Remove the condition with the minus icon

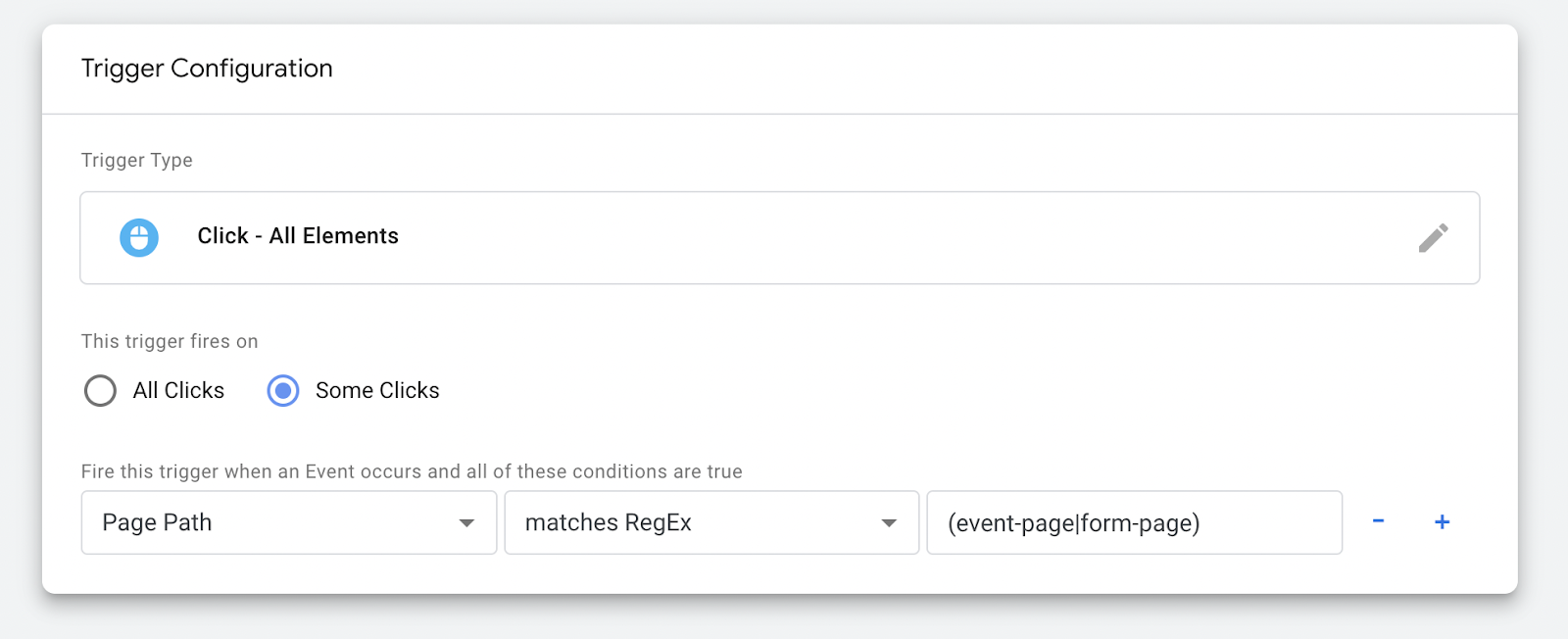1378,521
